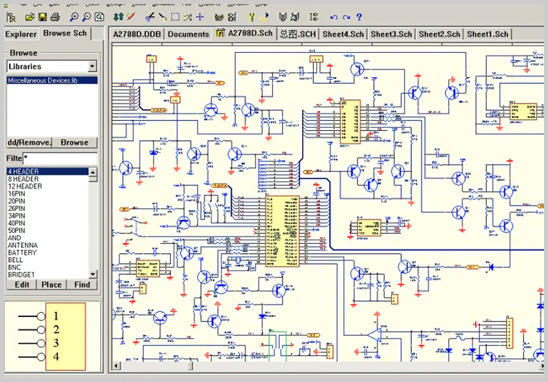Open the Sheet4.Sch document tab
Screen dimensions: 548x382
pyautogui.click(x=343, y=34)
